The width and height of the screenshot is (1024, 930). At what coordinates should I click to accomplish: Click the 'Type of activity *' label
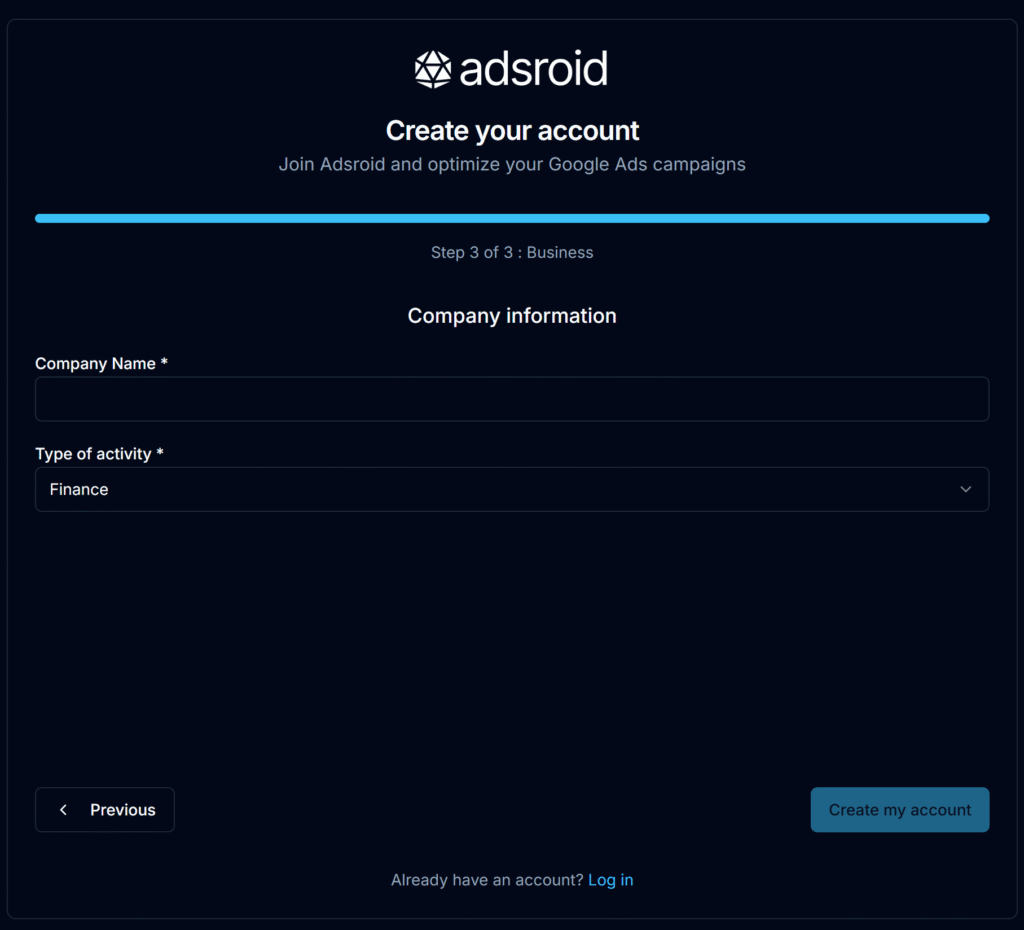pyautogui.click(x=99, y=454)
